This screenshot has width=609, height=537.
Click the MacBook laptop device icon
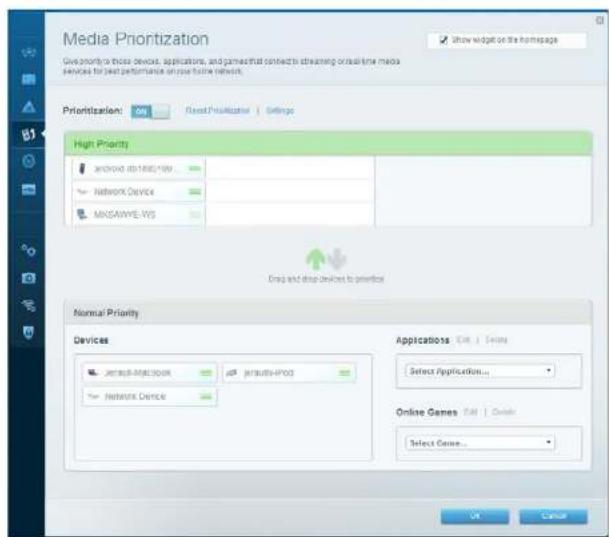pos(93,373)
